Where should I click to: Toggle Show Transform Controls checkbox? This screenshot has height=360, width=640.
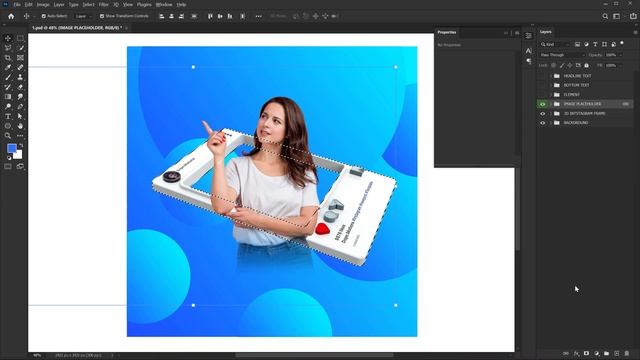(102, 16)
